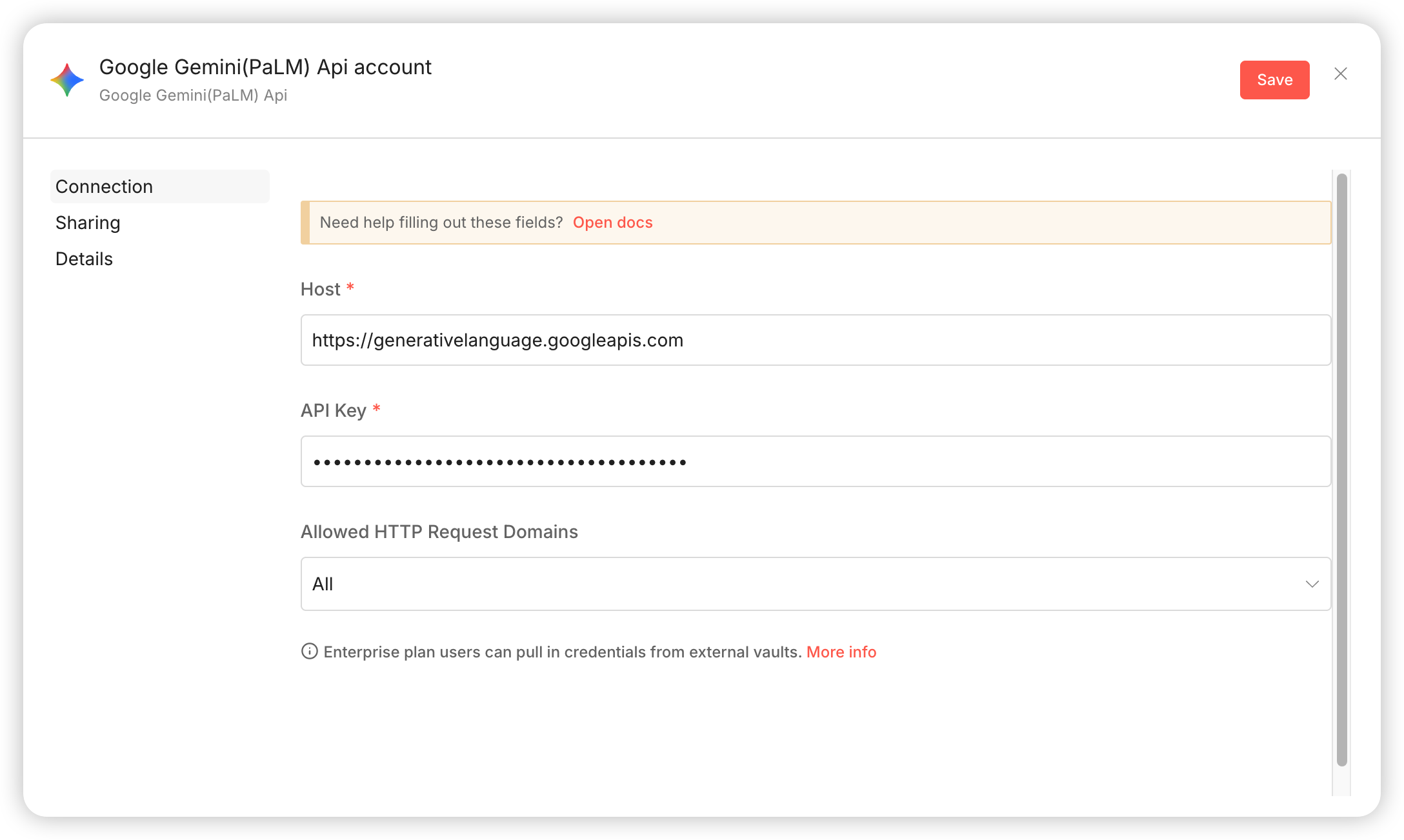
Task: Click the Google Gemini sparkle logo
Action: point(67,80)
